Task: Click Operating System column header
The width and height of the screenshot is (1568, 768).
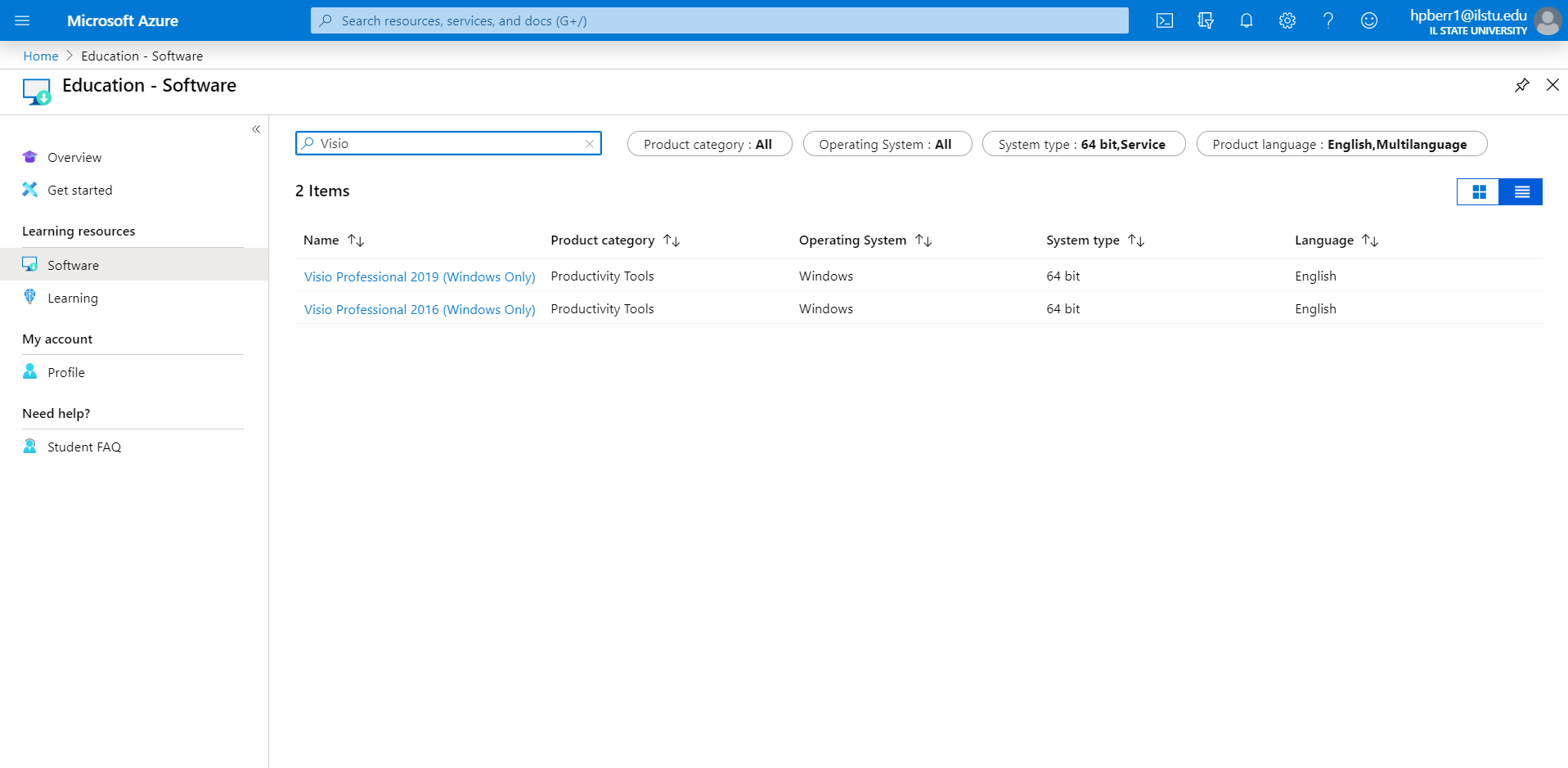Action: click(852, 240)
